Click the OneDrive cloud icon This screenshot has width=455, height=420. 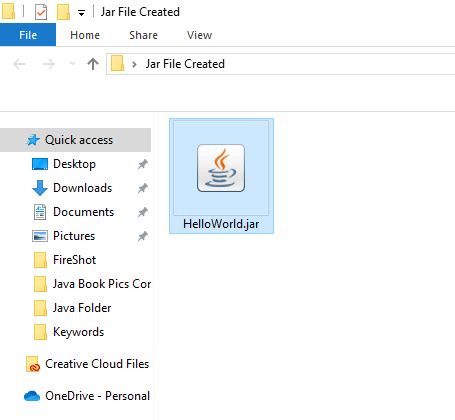point(32,396)
